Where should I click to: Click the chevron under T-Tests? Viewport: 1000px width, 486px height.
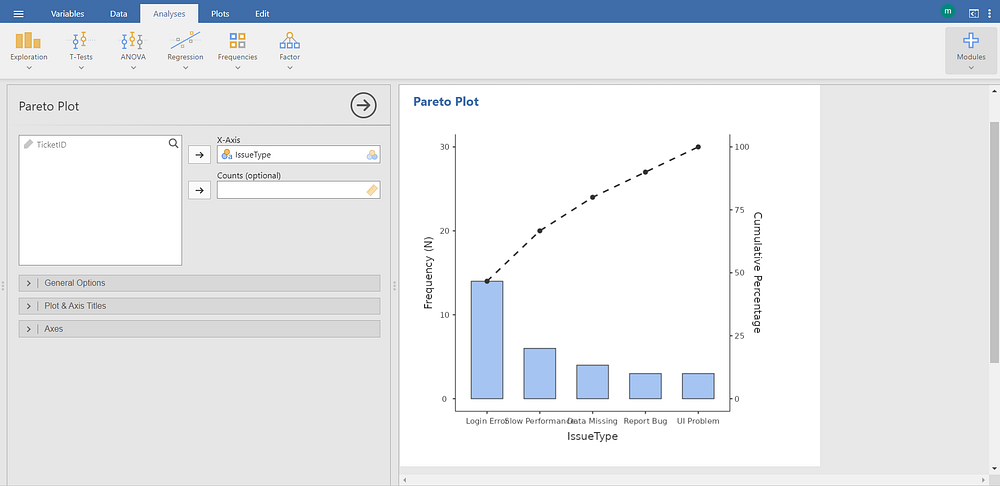(80, 68)
